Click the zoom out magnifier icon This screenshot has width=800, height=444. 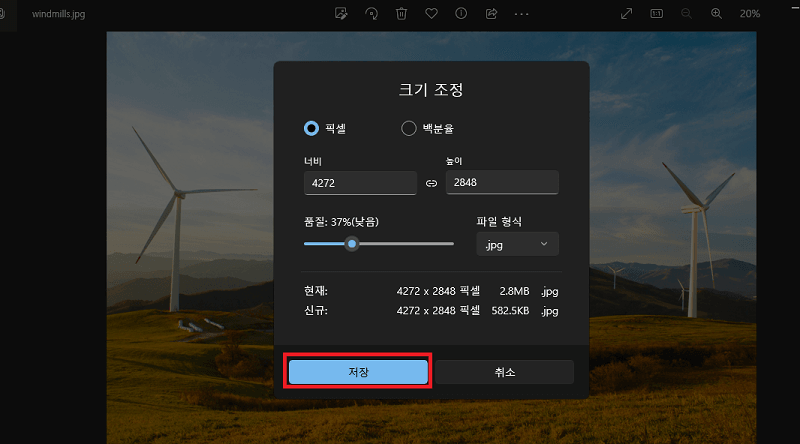[x=687, y=14]
